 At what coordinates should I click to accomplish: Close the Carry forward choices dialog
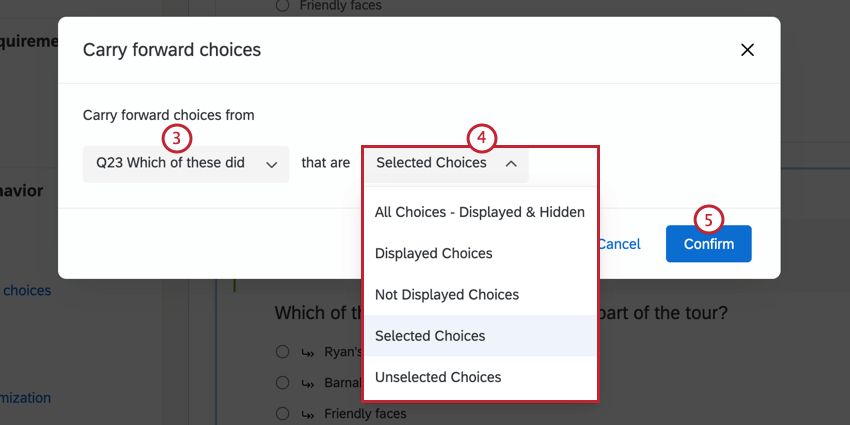747,50
